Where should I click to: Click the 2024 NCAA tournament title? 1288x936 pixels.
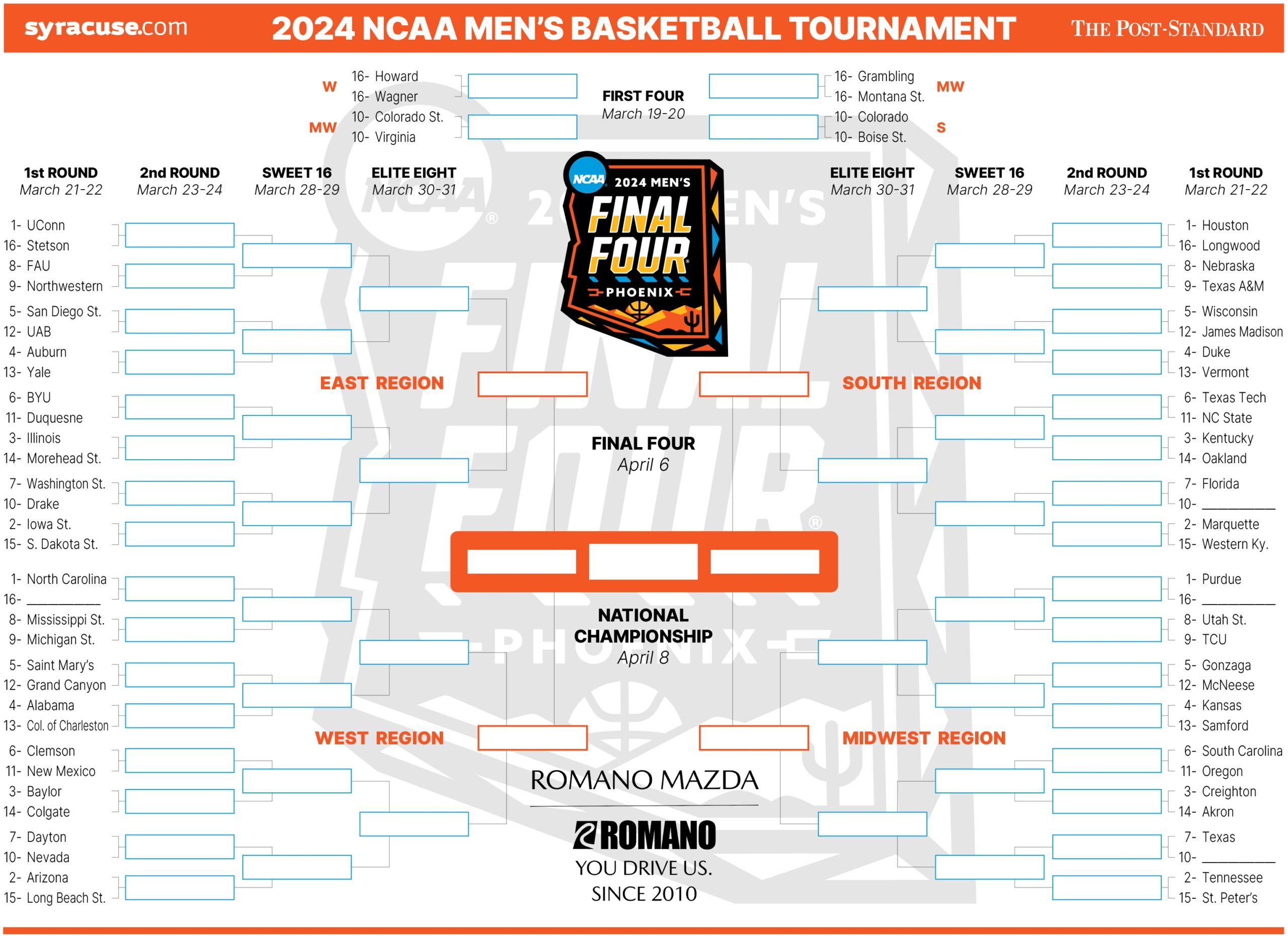643,28
